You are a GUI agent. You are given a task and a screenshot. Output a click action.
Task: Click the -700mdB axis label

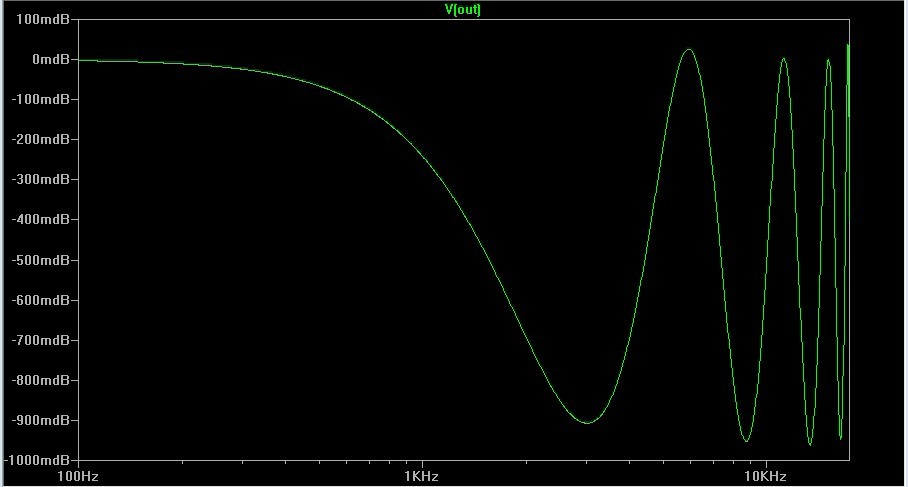pos(41,340)
